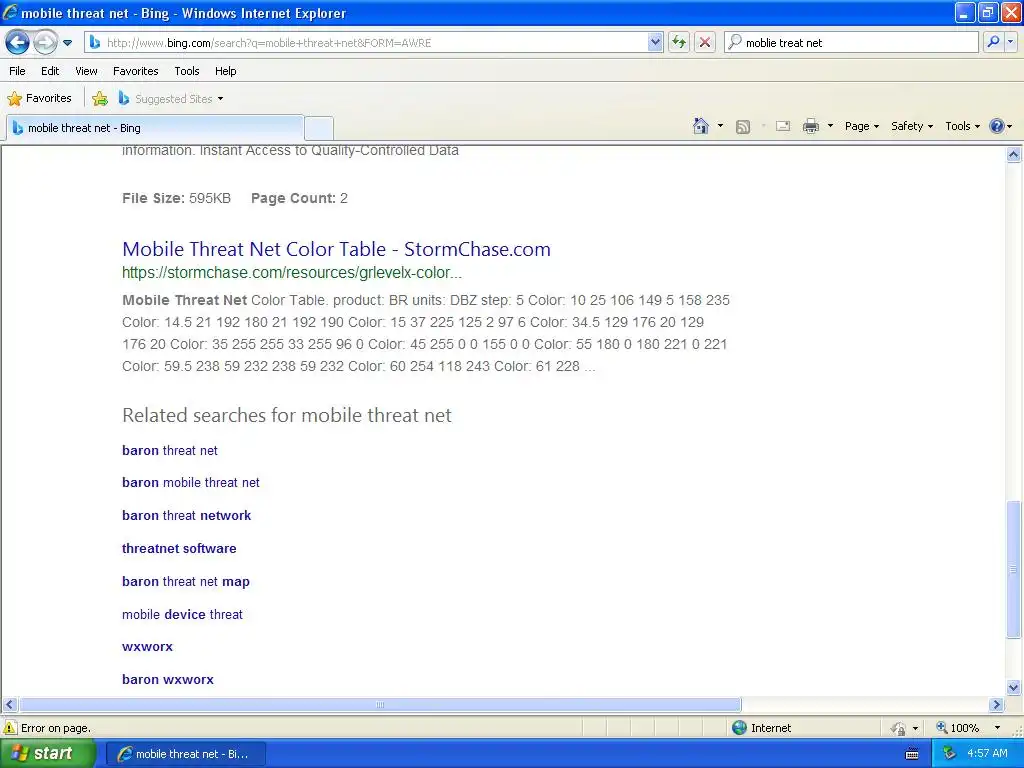
Task: Click the RSS feeds icon
Action: [743, 127]
